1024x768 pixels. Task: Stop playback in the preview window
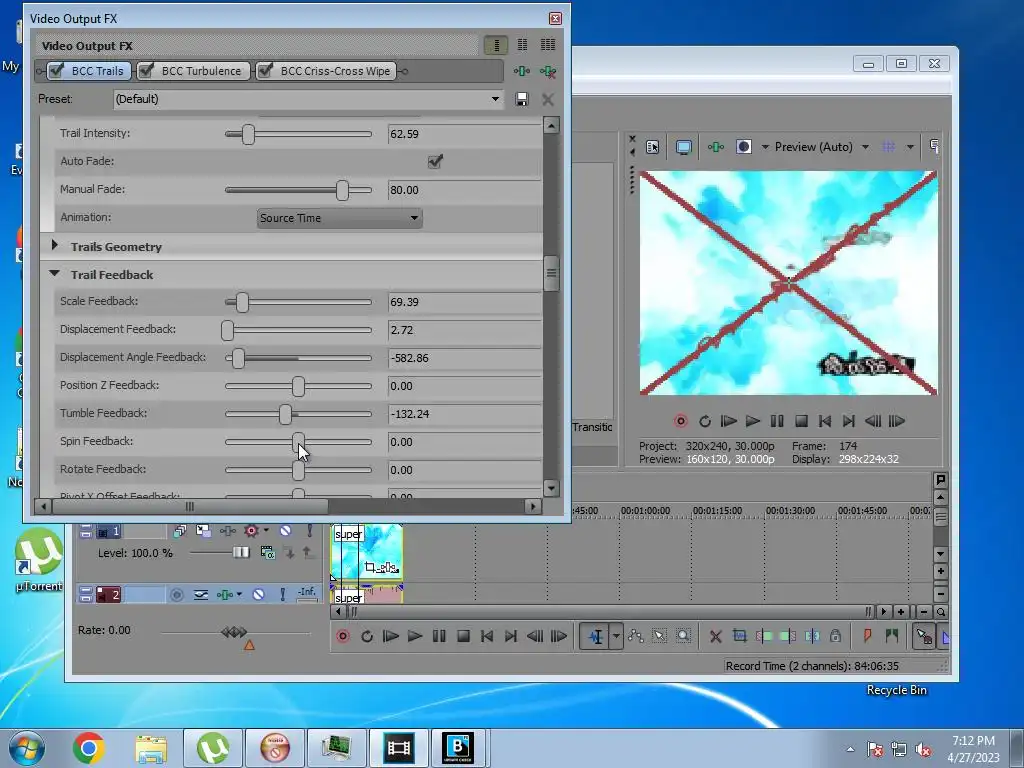801,421
